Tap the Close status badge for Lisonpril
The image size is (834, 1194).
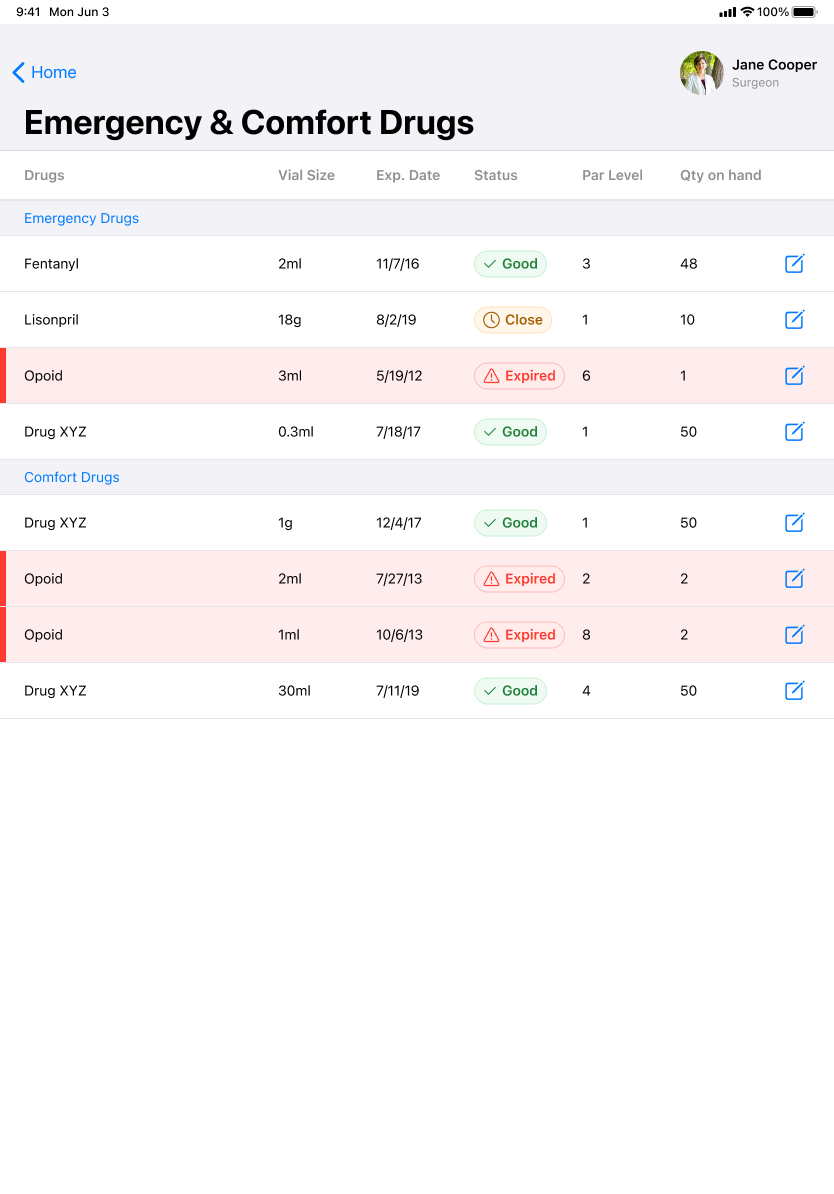click(512, 320)
